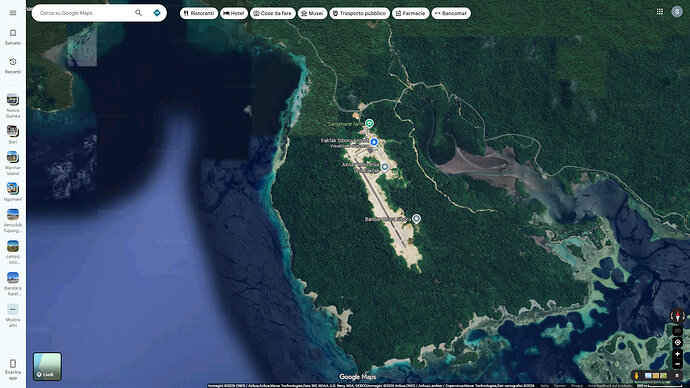690x388 pixels.
Task: Open recent place Aeroclub Tupung
Action: coord(13,221)
